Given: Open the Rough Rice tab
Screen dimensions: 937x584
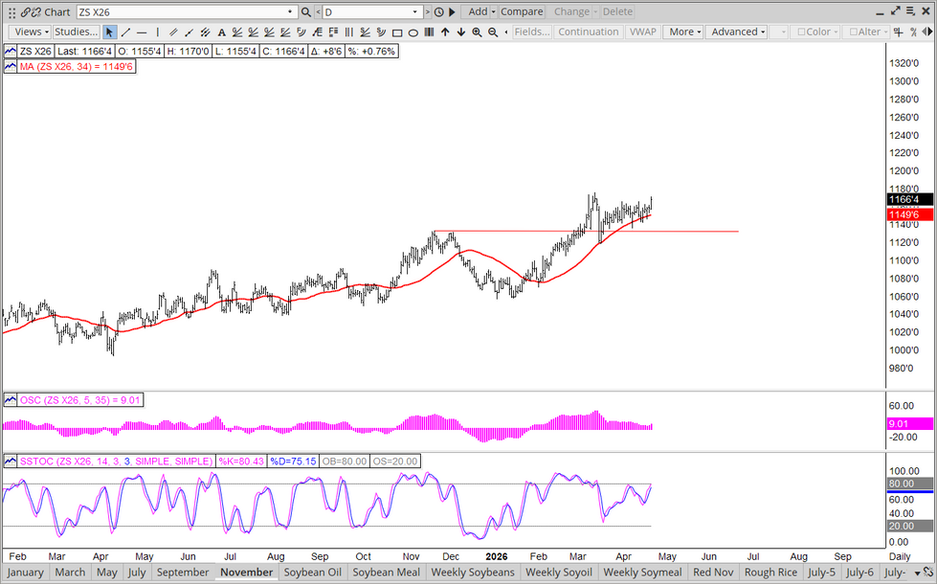Looking at the screenshot, I should point(771,572).
